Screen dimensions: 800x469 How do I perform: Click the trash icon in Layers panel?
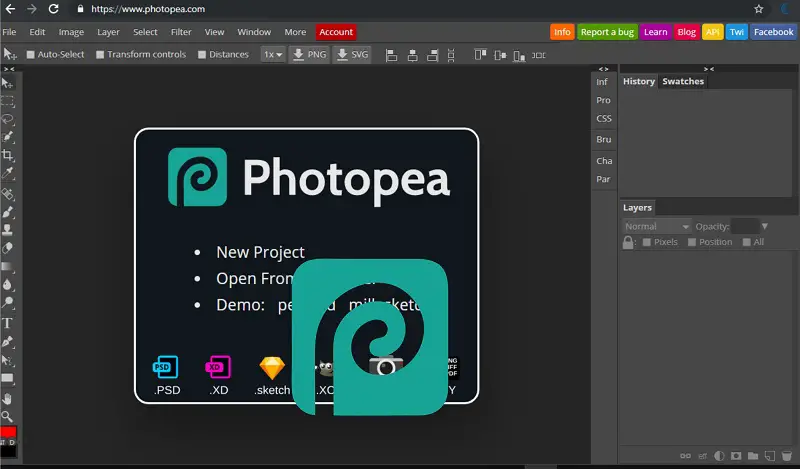pyautogui.click(x=786, y=457)
